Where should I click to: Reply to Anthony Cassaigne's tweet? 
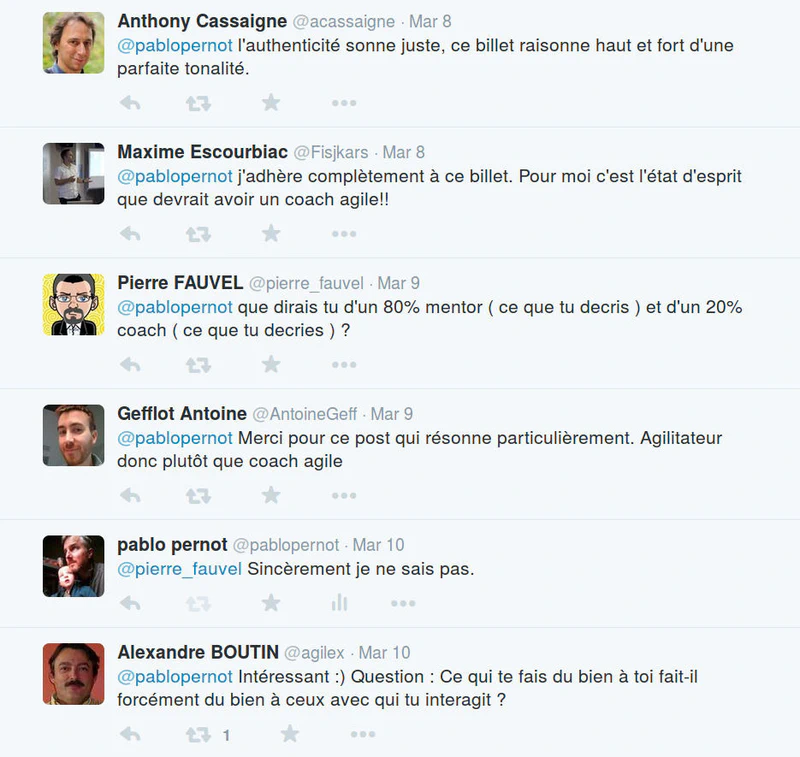tap(130, 102)
